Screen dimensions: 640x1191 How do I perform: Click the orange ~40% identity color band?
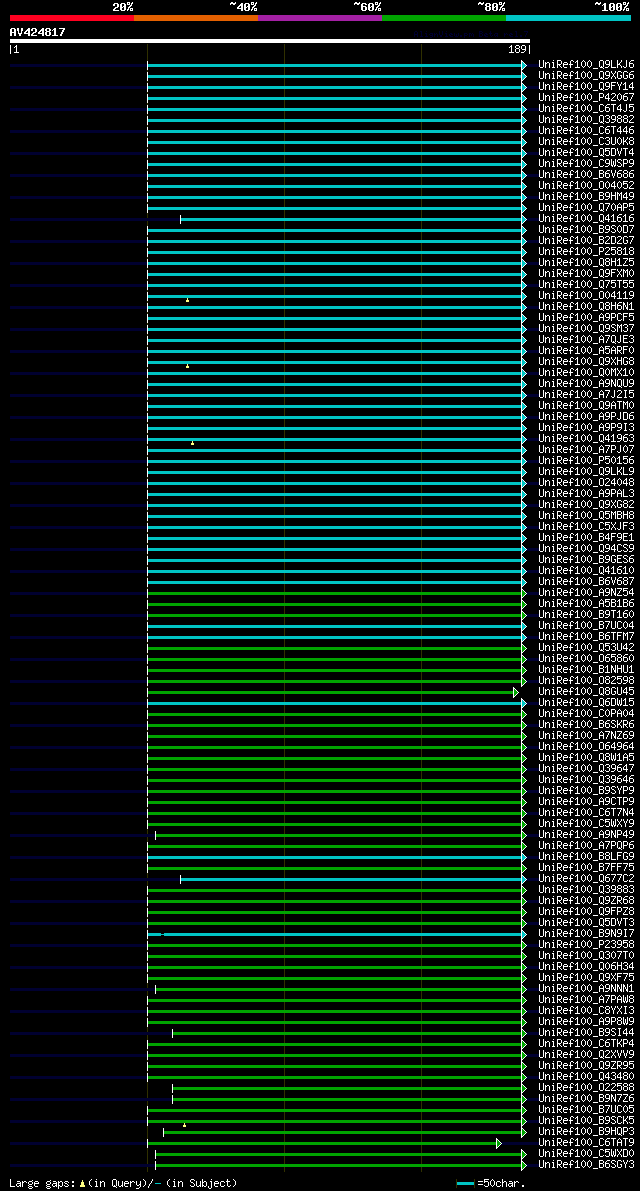pyautogui.click(x=196, y=17)
